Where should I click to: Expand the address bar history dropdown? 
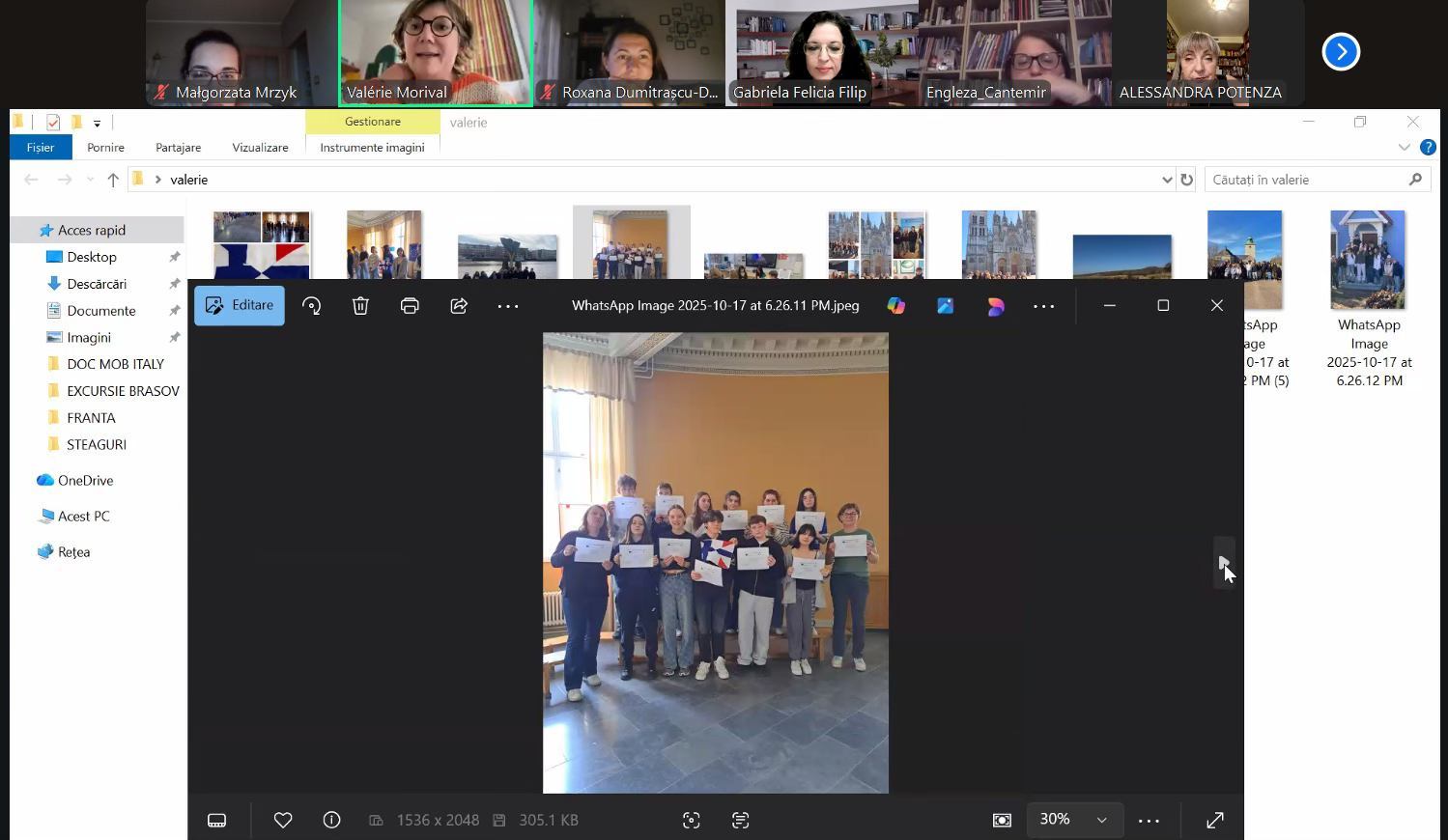click(x=1166, y=180)
